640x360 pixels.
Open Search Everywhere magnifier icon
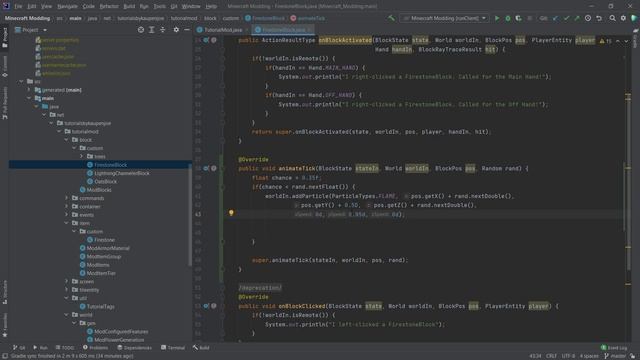[x=612, y=18]
